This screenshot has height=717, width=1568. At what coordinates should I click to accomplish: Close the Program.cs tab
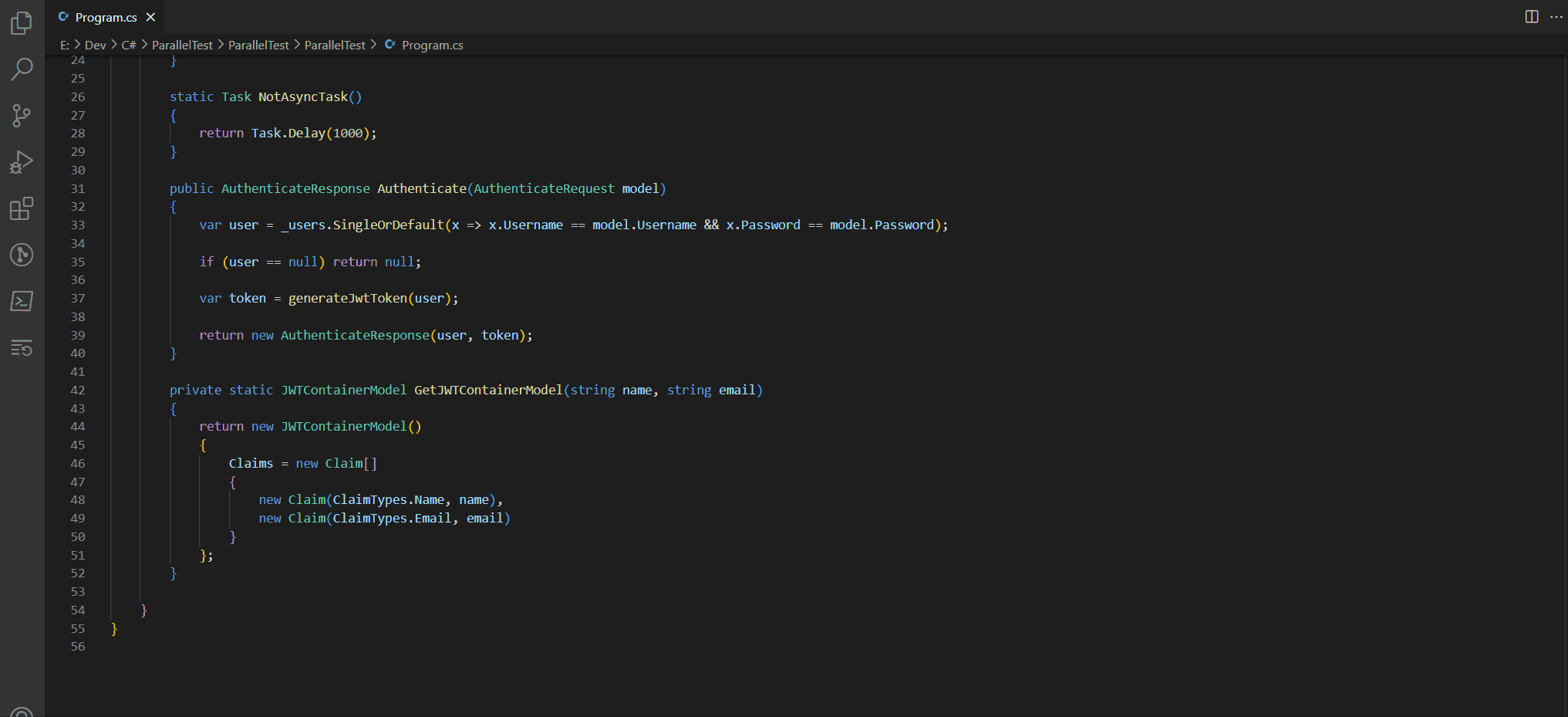click(151, 17)
